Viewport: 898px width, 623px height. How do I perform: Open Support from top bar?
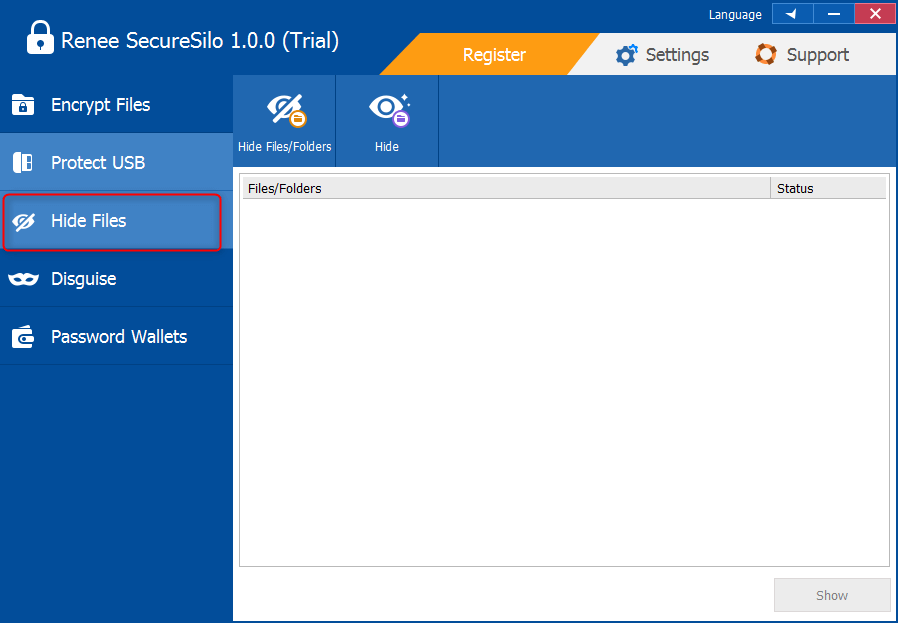tap(802, 54)
